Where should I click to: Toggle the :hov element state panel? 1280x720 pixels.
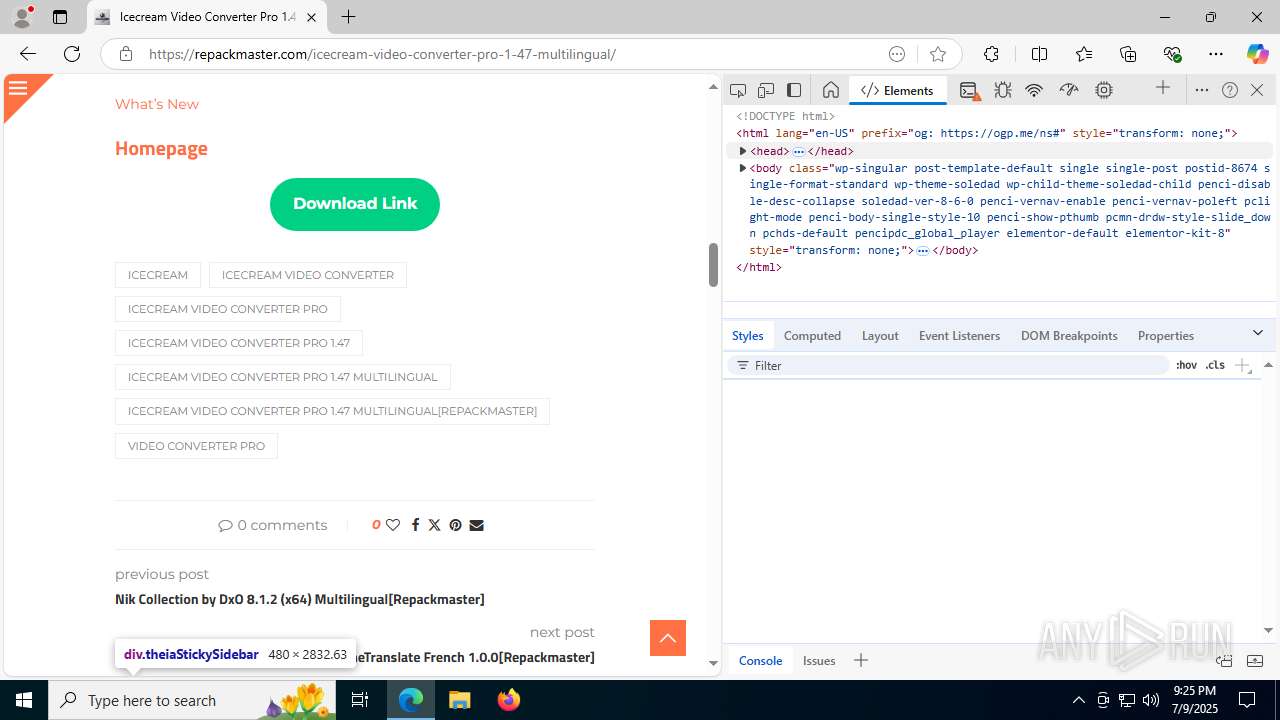[x=1186, y=366]
